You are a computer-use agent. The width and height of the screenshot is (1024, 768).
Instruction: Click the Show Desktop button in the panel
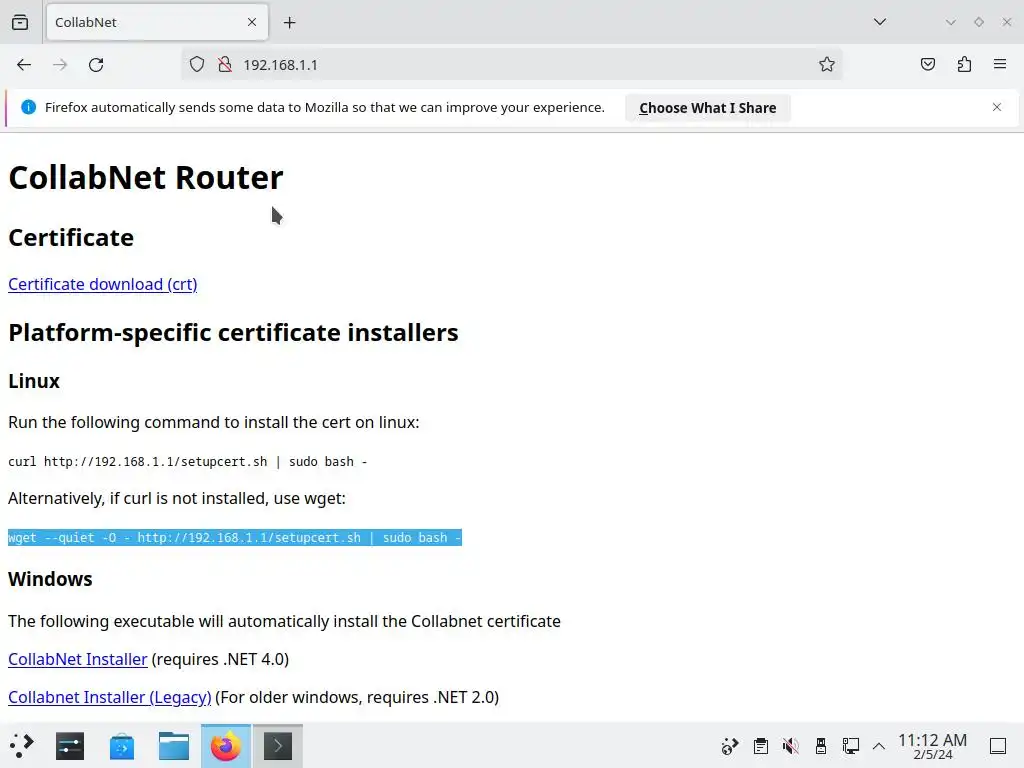998,746
